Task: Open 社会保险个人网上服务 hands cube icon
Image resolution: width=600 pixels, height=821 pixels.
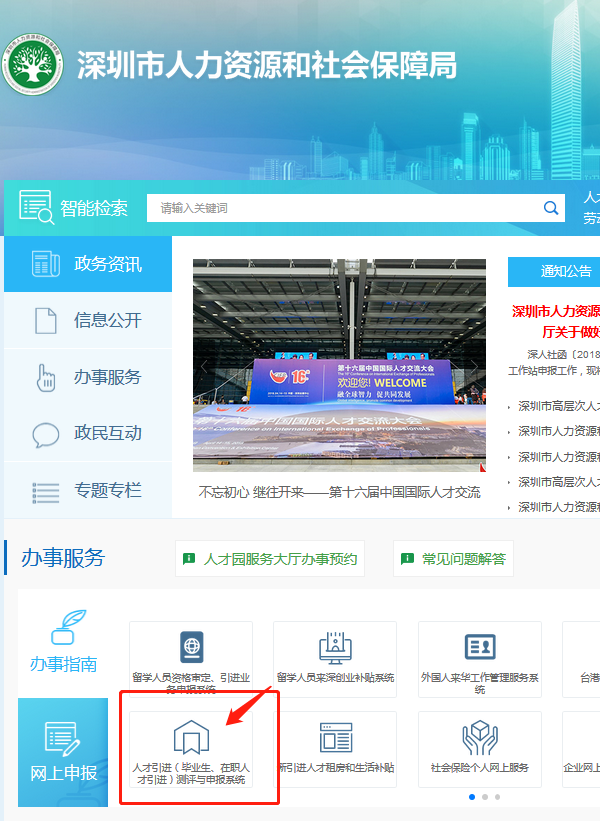Action: tap(480, 738)
